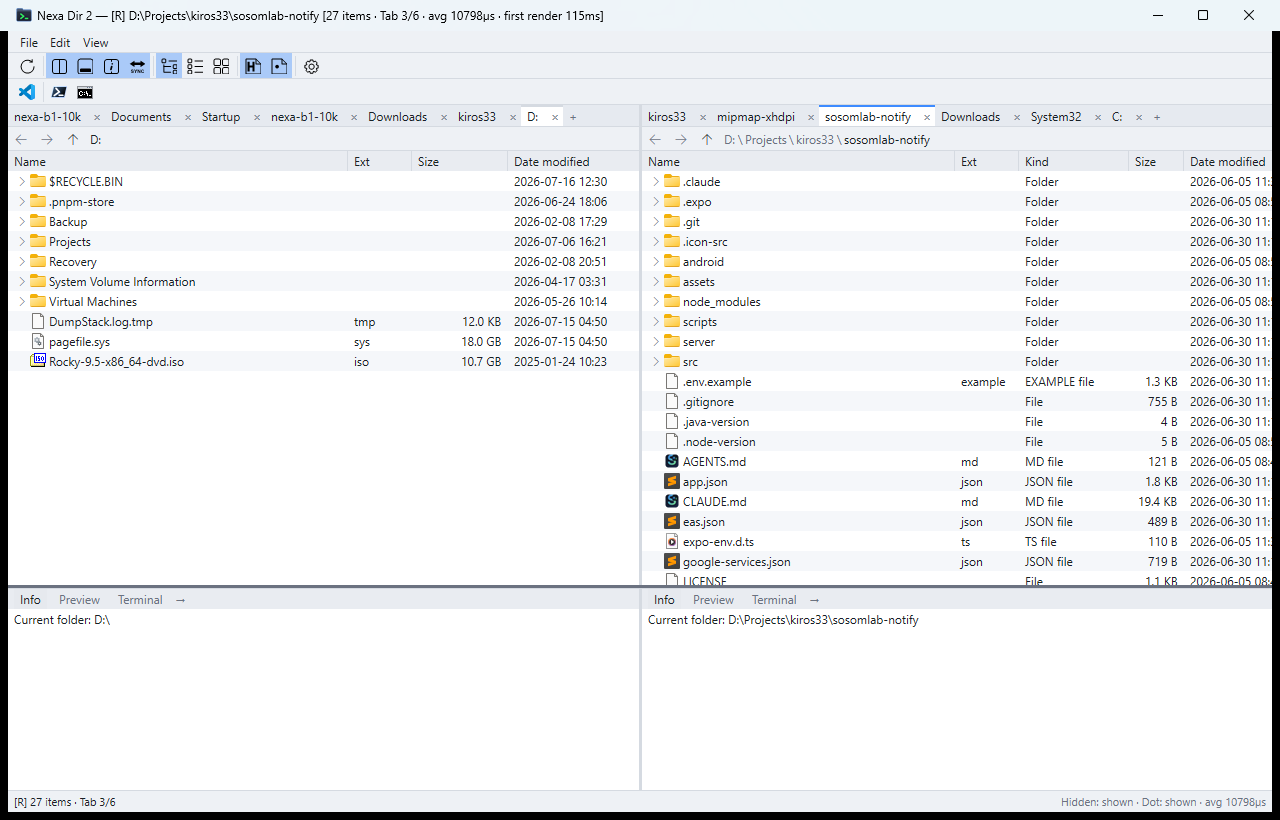This screenshot has height=820, width=1280.
Task: Open the View menu
Action: click(96, 43)
